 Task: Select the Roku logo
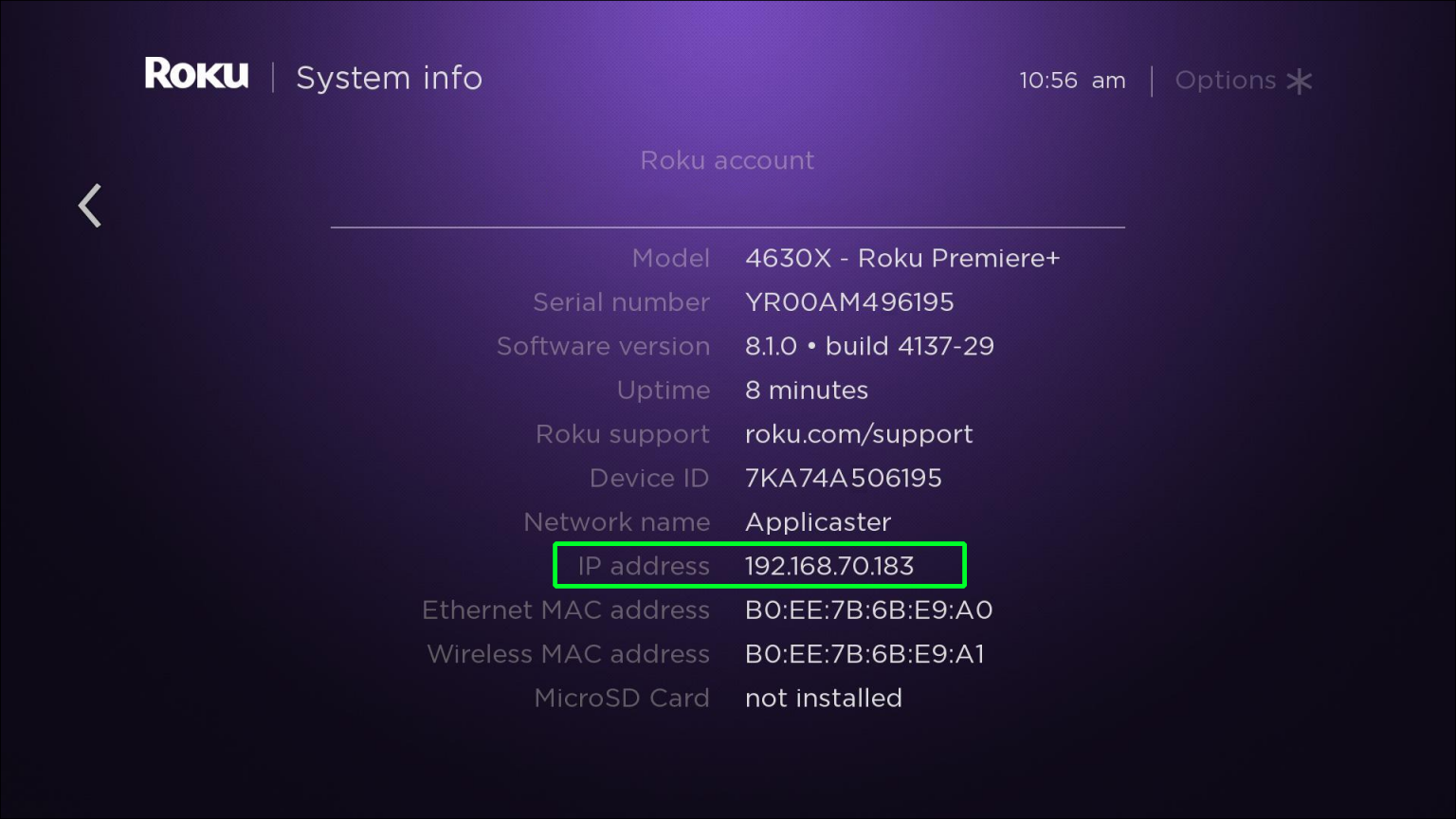click(x=196, y=73)
